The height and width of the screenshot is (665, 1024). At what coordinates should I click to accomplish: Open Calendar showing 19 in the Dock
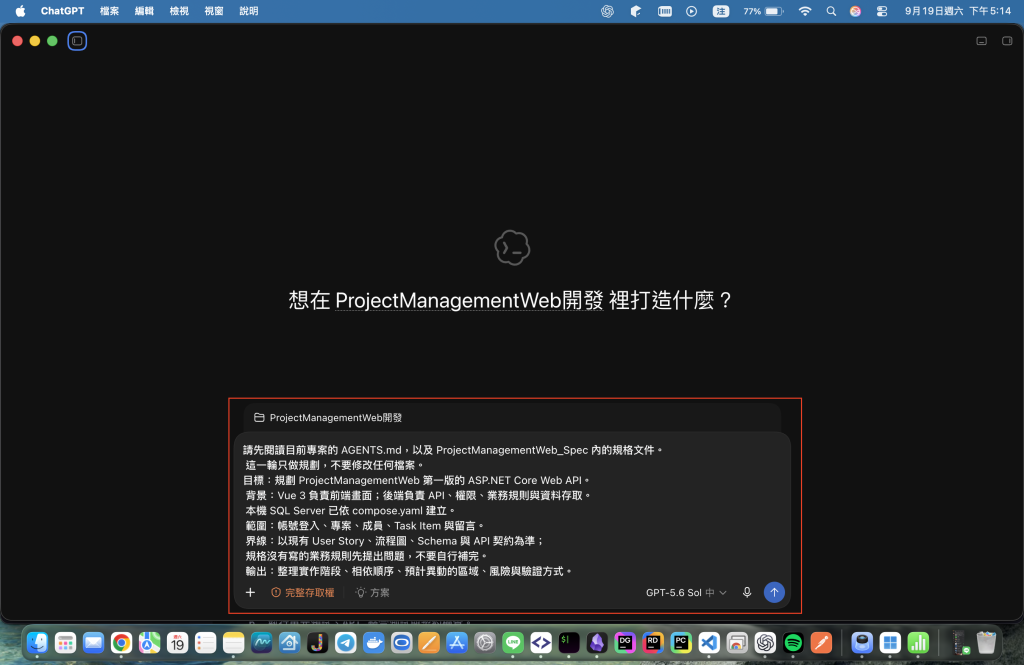[178, 643]
